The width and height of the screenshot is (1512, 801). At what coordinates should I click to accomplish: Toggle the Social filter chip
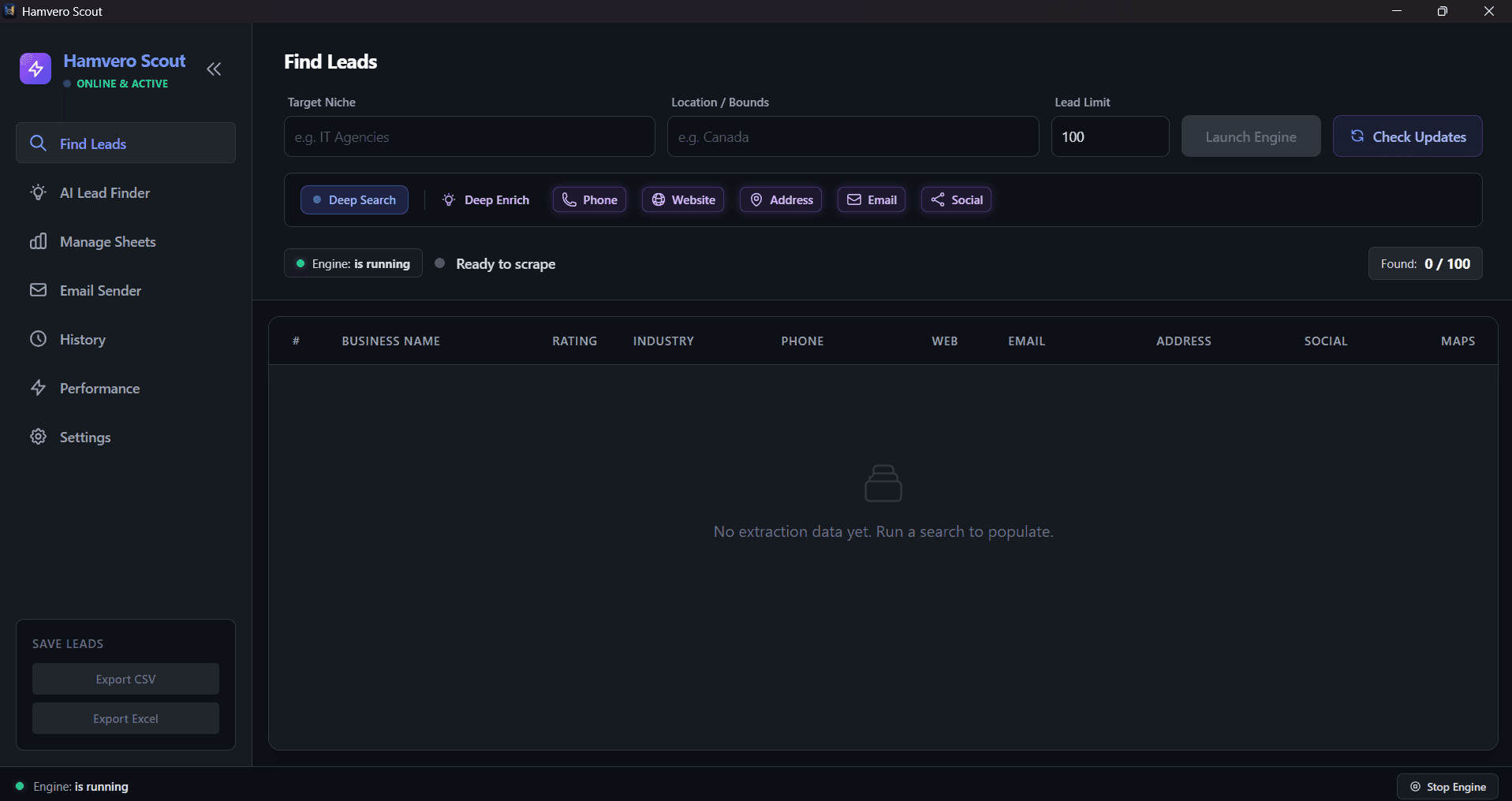point(956,199)
